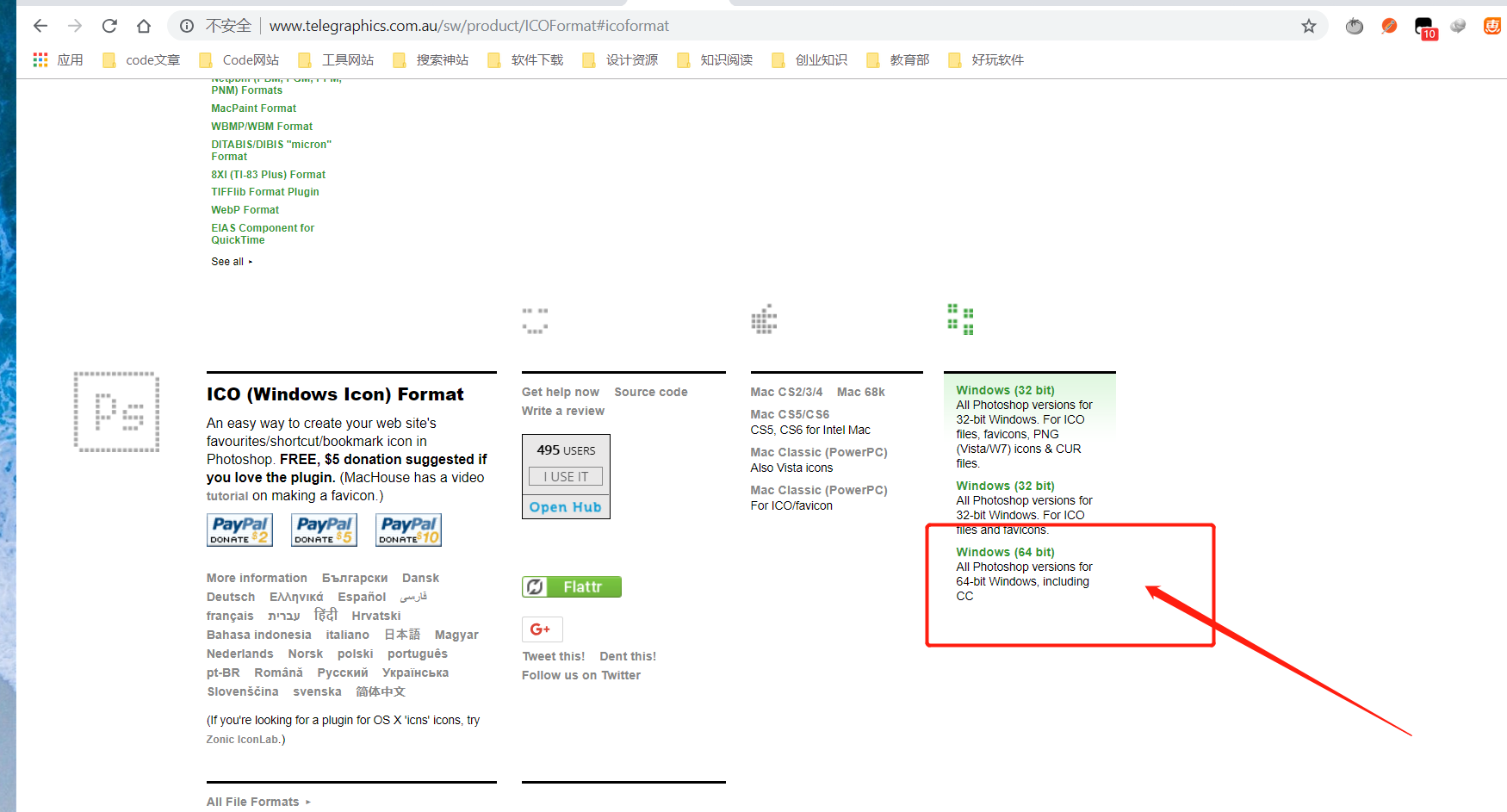Viewport: 1507px width, 812px height.
Task: Click the grey dotted face icon
Action: click(535, 320)
